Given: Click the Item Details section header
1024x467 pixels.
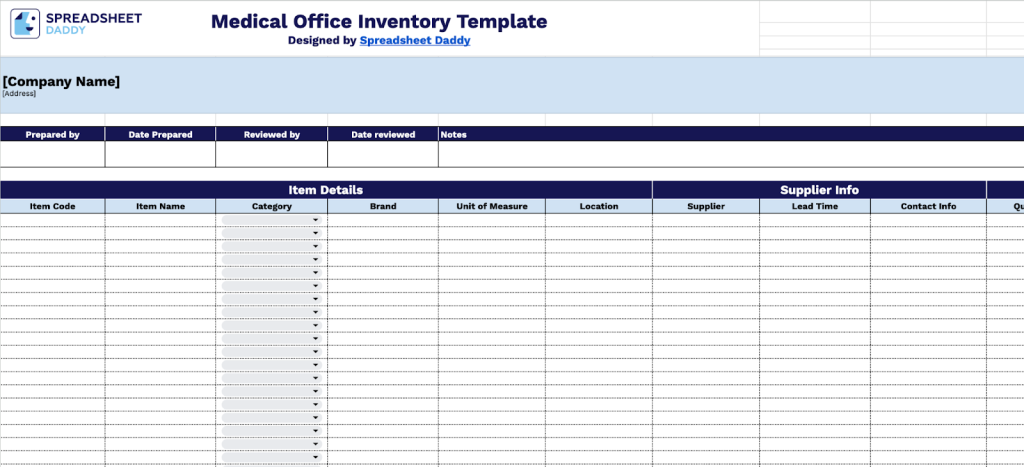Looking at the screenshot, I should click(326, 190).
